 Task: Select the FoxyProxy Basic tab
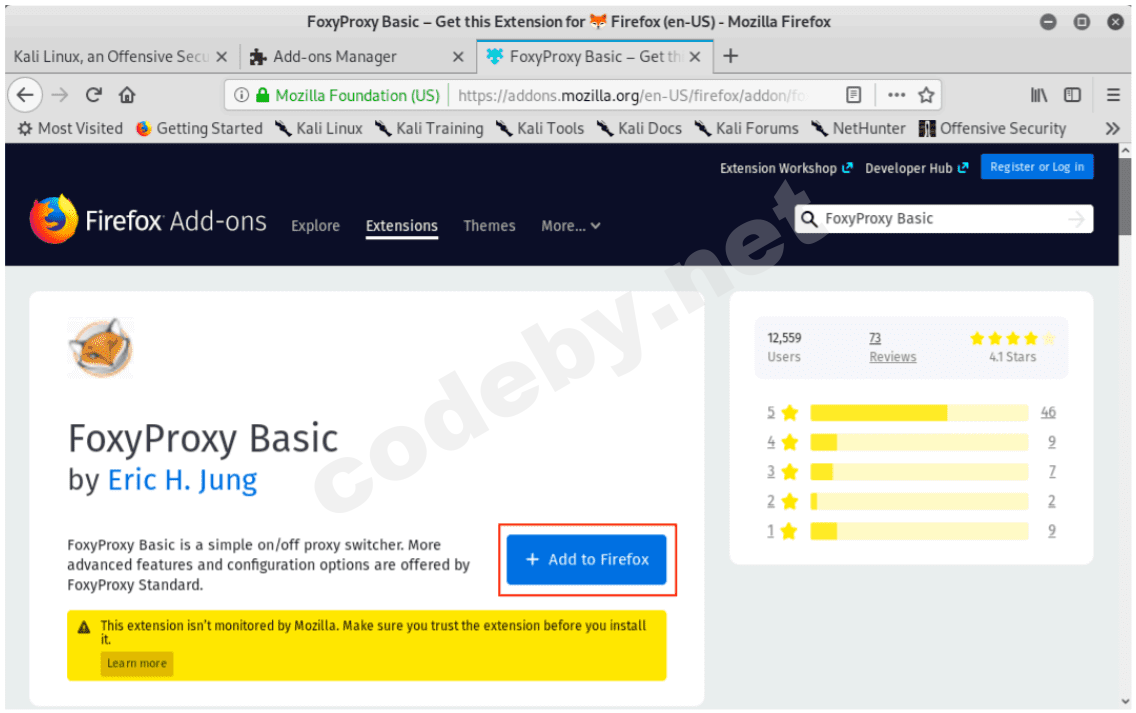595,57
